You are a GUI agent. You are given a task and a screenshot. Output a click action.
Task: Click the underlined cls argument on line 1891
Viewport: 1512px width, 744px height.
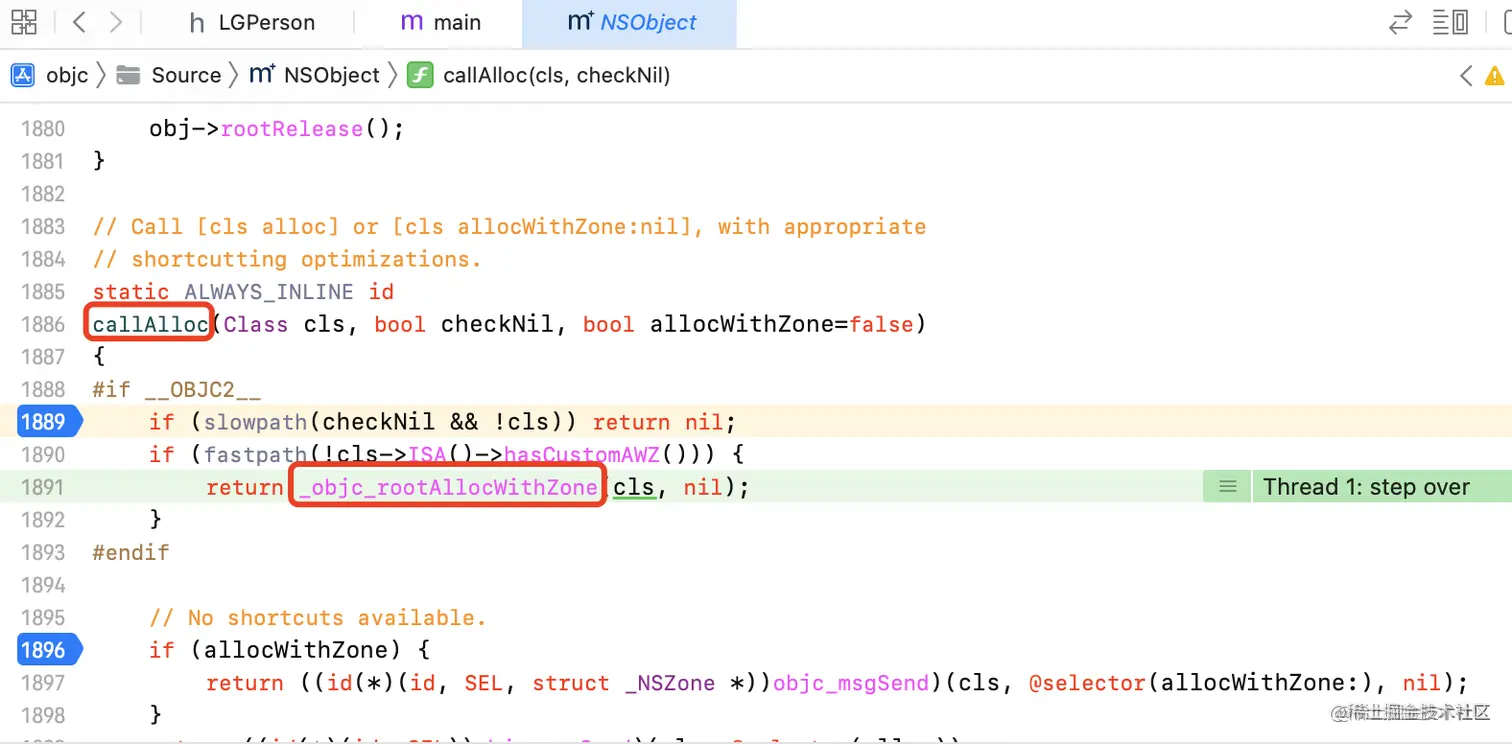(634, 487)
